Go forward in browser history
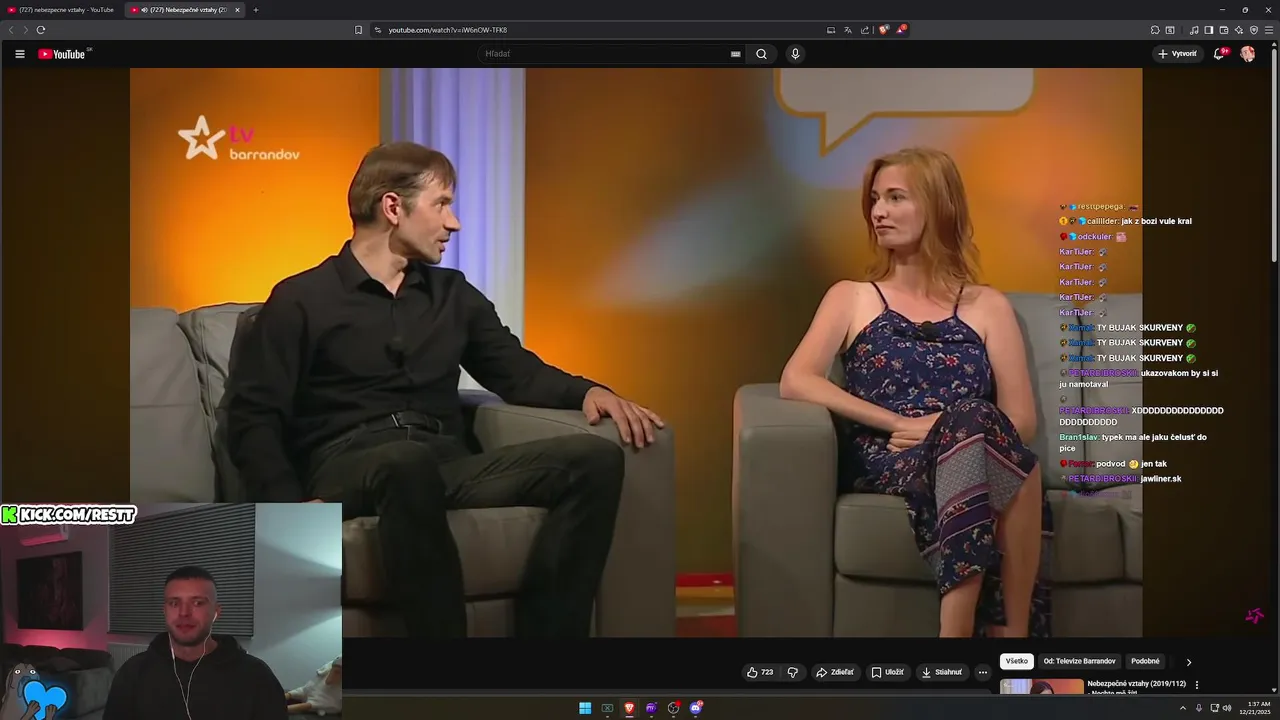The image size is (1280, 720). coord(25,30)
